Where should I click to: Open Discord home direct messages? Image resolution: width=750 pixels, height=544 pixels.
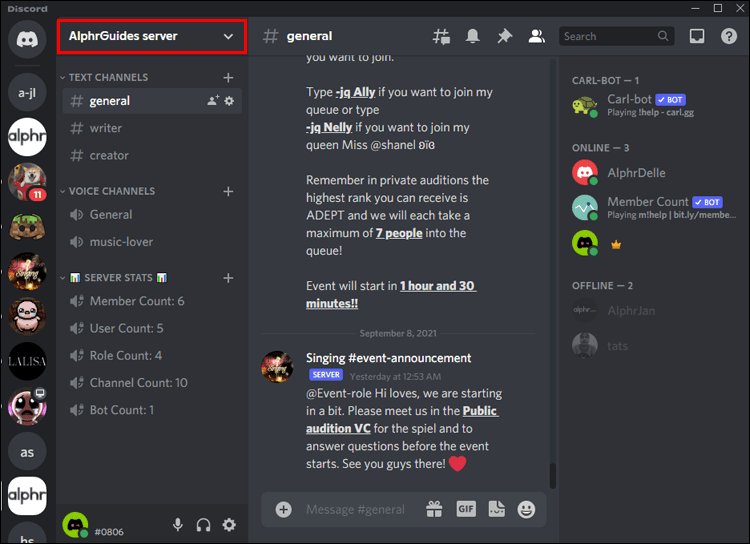tap(27, 39)
